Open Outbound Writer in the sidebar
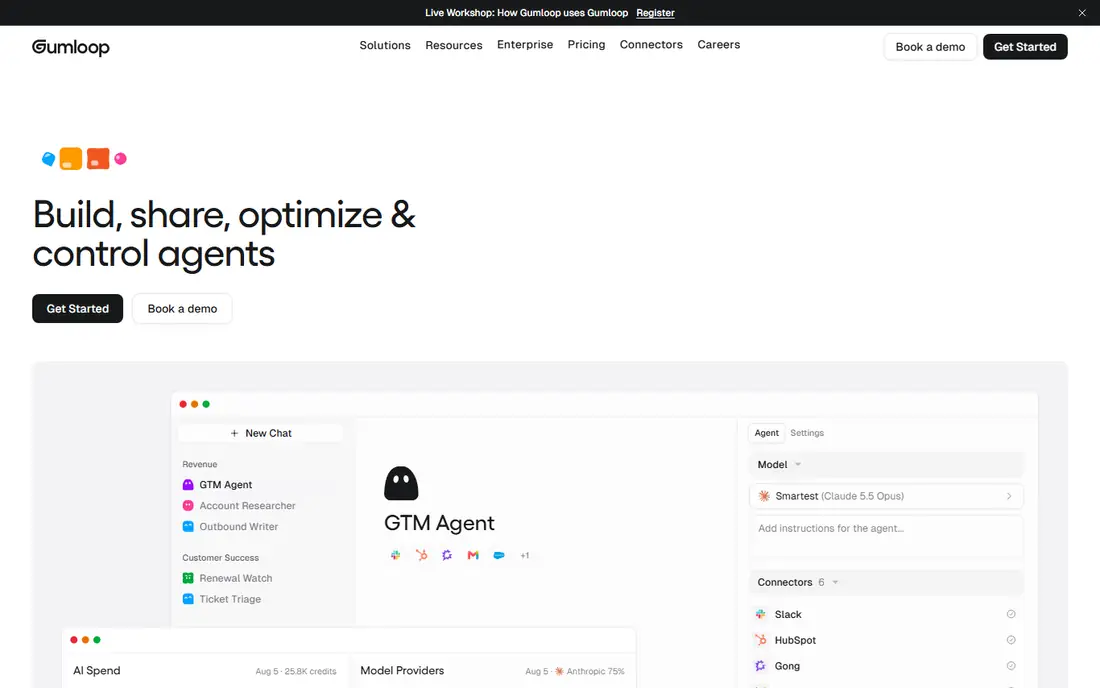Viewport: 1100px width, 688px height. coord(239,527)
